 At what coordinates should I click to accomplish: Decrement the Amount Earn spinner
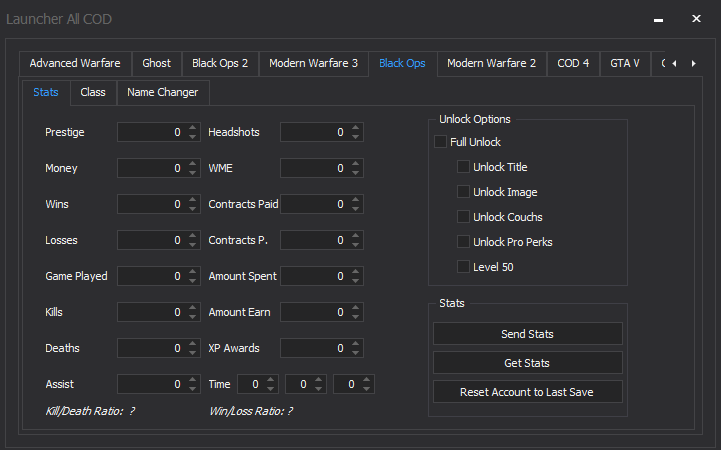pyautogui.click(x=355, y=317)
